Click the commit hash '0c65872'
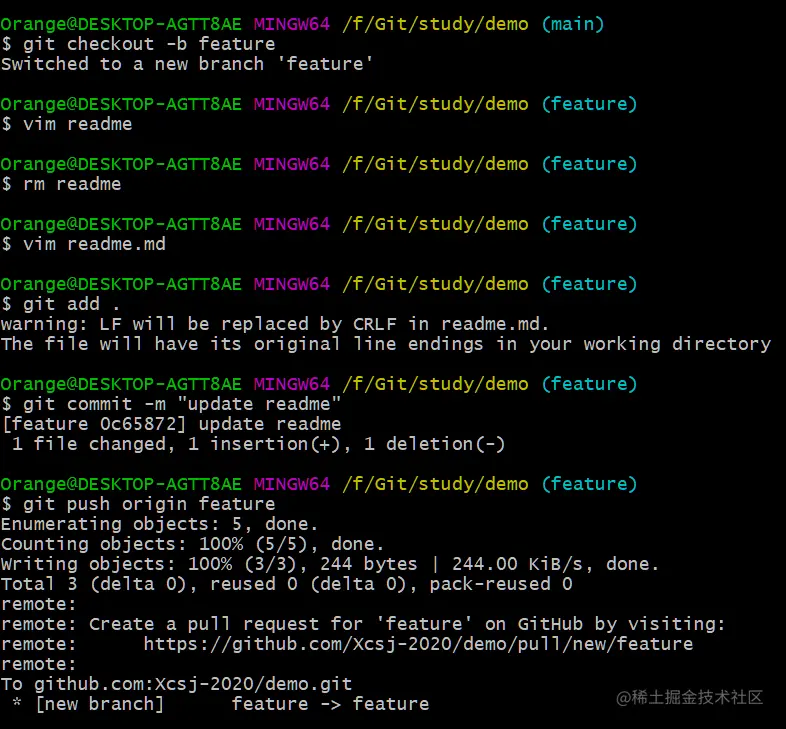The image size is (786, 729). 138,424
